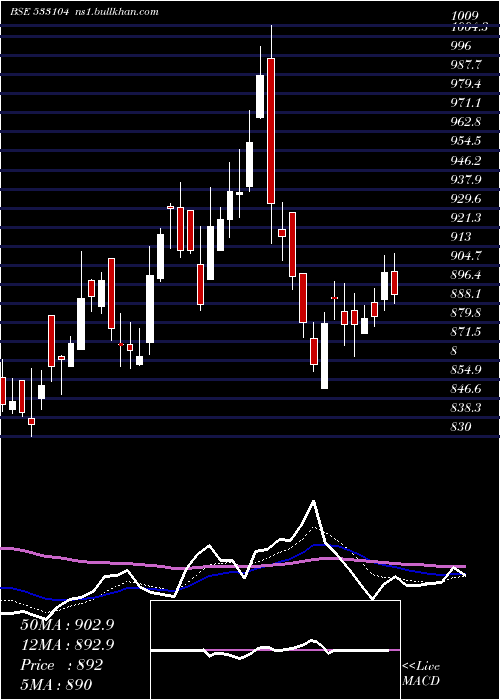Select the 921.3 price axis label
The height and width of the screenshot is (700, 500).
[467, 217]
